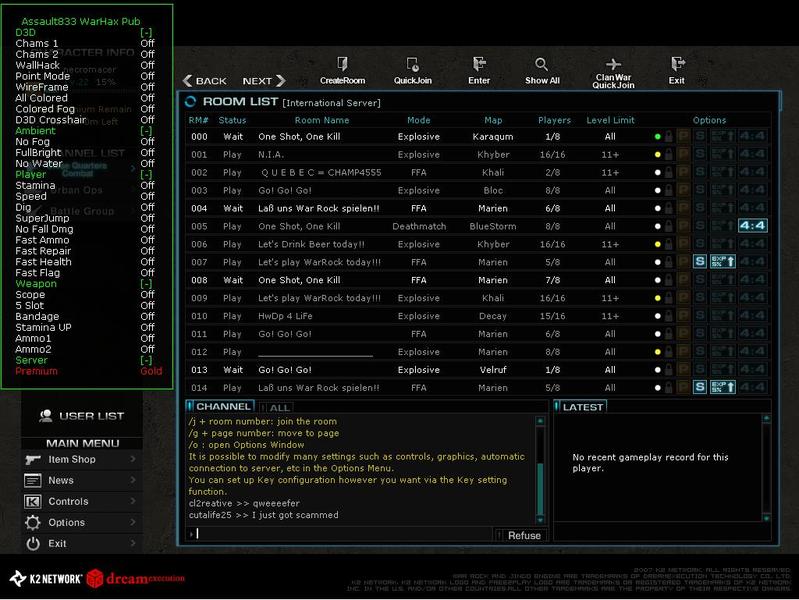
Task: Click the Options gear icon
Action: [33, 523]
